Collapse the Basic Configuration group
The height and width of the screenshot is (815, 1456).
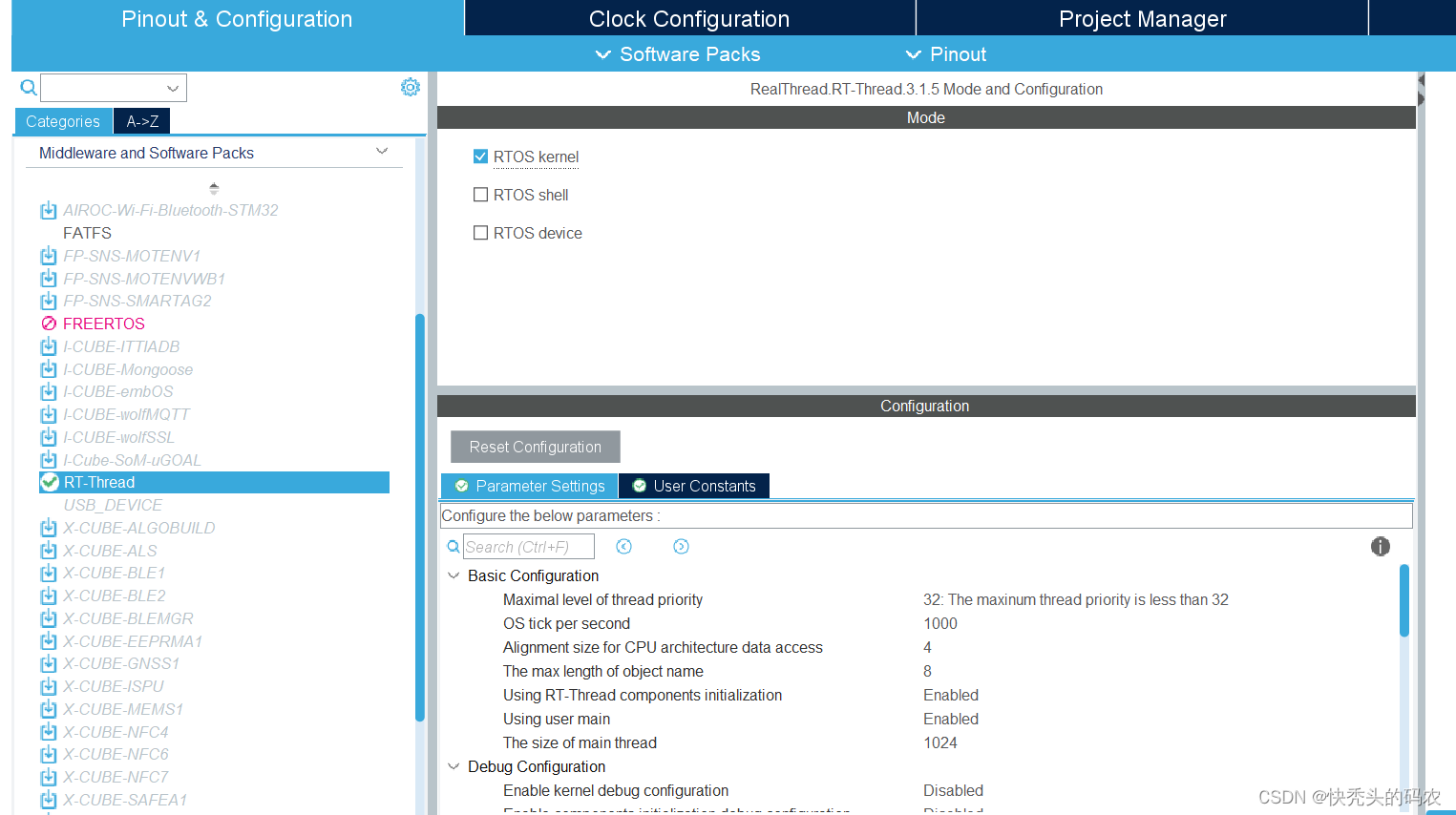point(454,575)
